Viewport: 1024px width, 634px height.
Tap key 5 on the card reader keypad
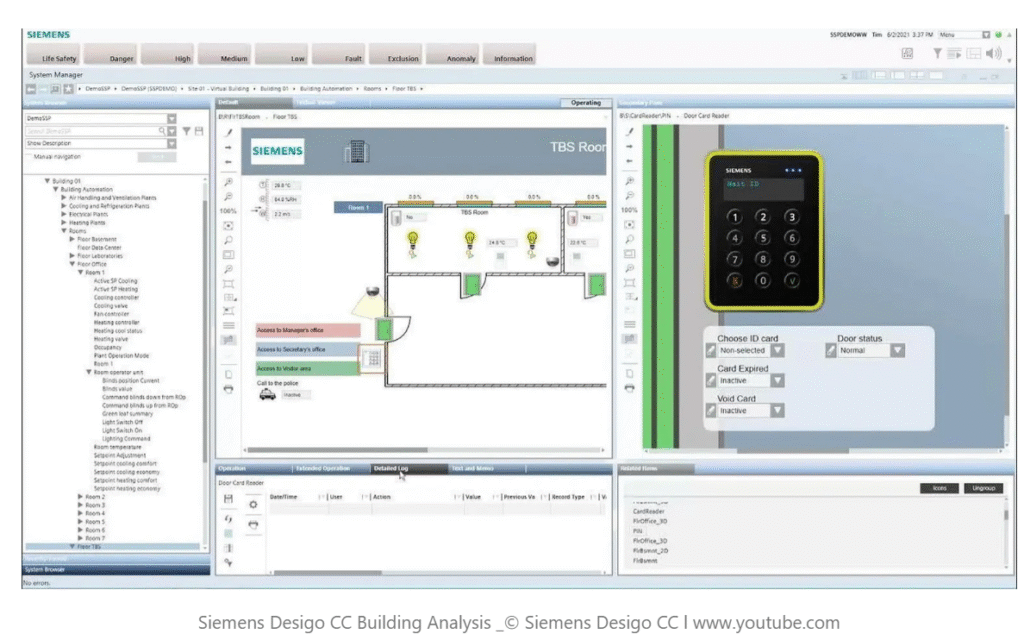(763, 238)
